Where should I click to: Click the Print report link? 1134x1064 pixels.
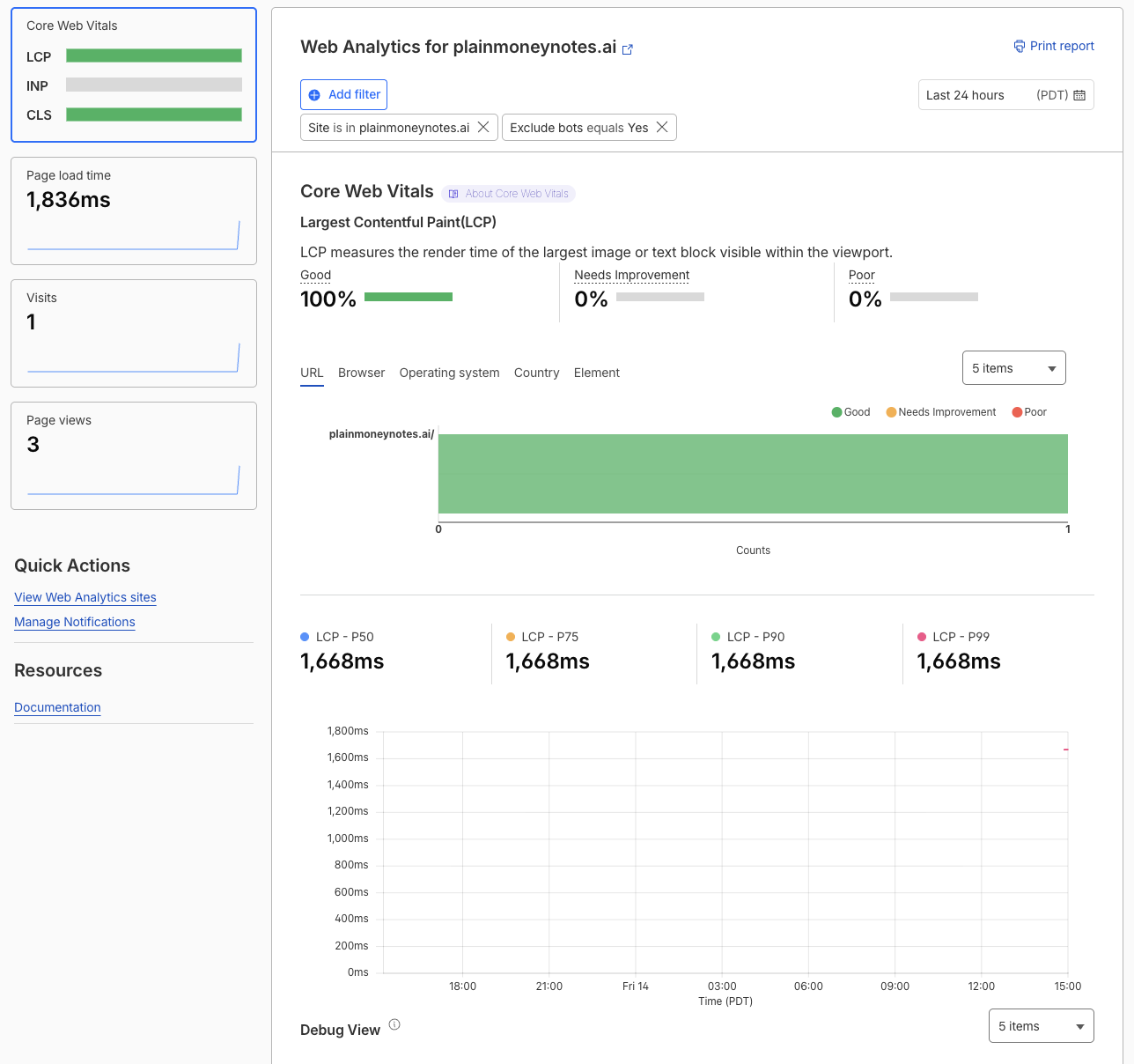tap(1054, 46)
